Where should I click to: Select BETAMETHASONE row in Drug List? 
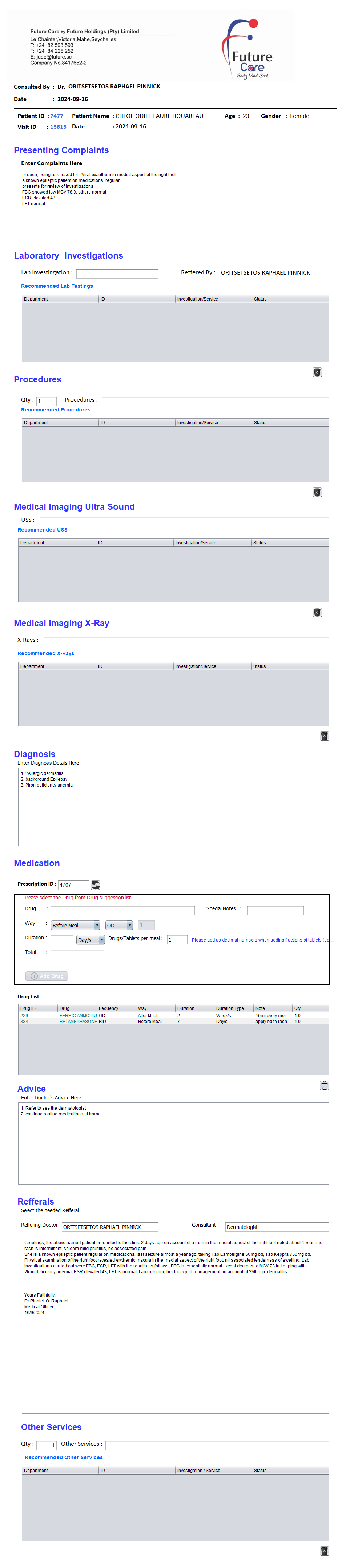(x=78, y=1022)
